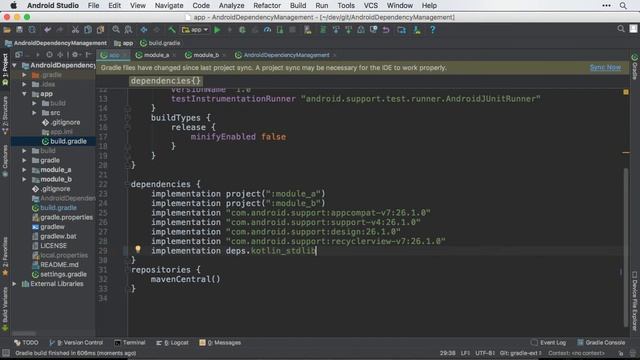
Task: Toggle Build Variants side panel button
Action: pyautogui.click(x=5, y=309)
